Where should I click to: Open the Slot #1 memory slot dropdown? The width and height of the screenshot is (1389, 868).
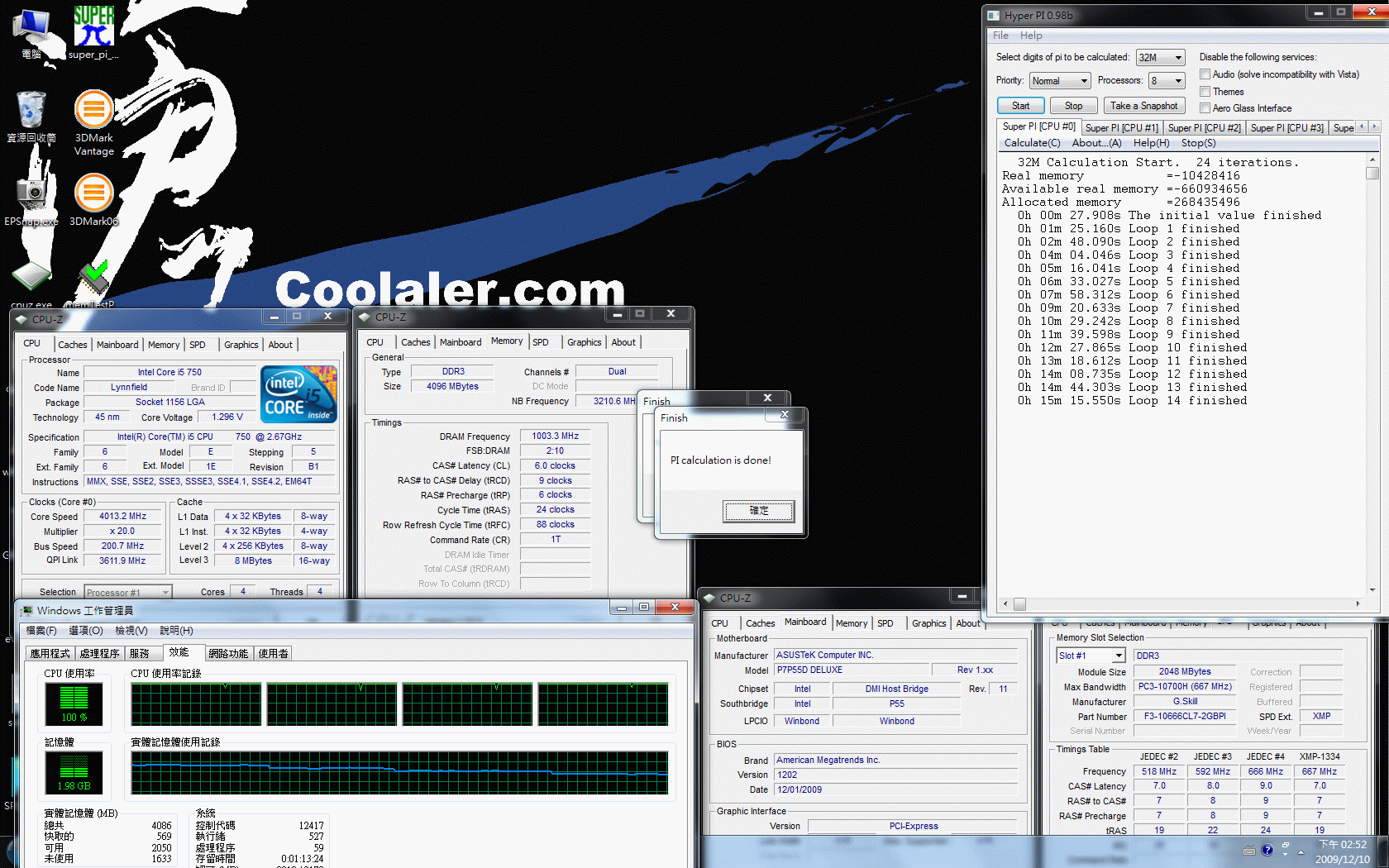tap(1091, 656)
